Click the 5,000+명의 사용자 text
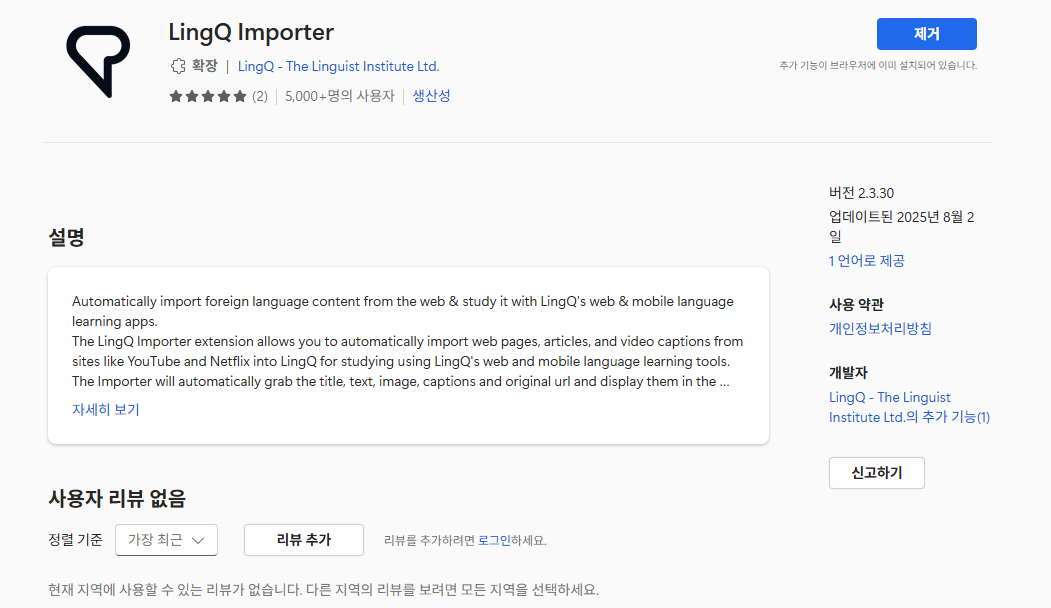This screenshot has width=1051, height=608. 340,97
